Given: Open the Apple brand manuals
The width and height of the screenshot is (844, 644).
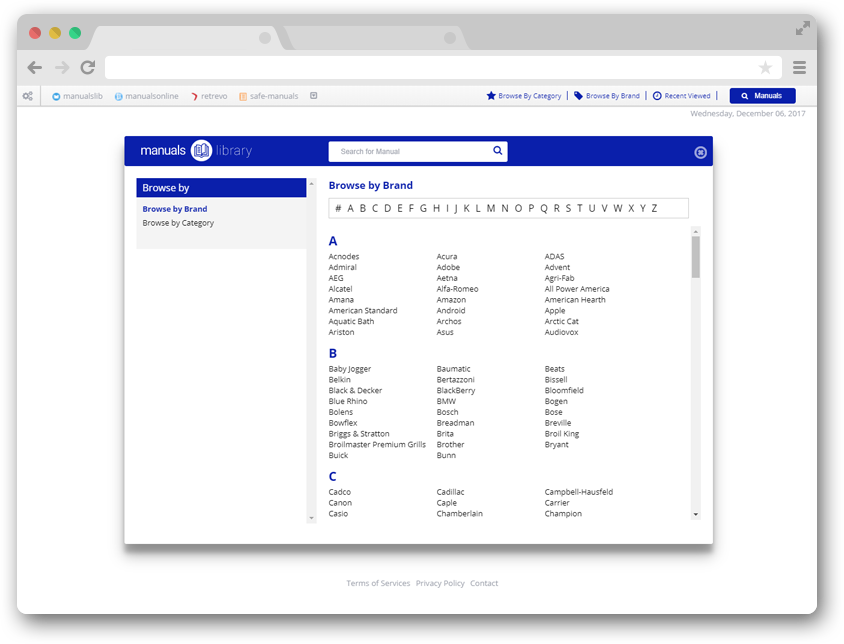Looking at the screenshot, I should pyautogui.click(x=555, y=311).
